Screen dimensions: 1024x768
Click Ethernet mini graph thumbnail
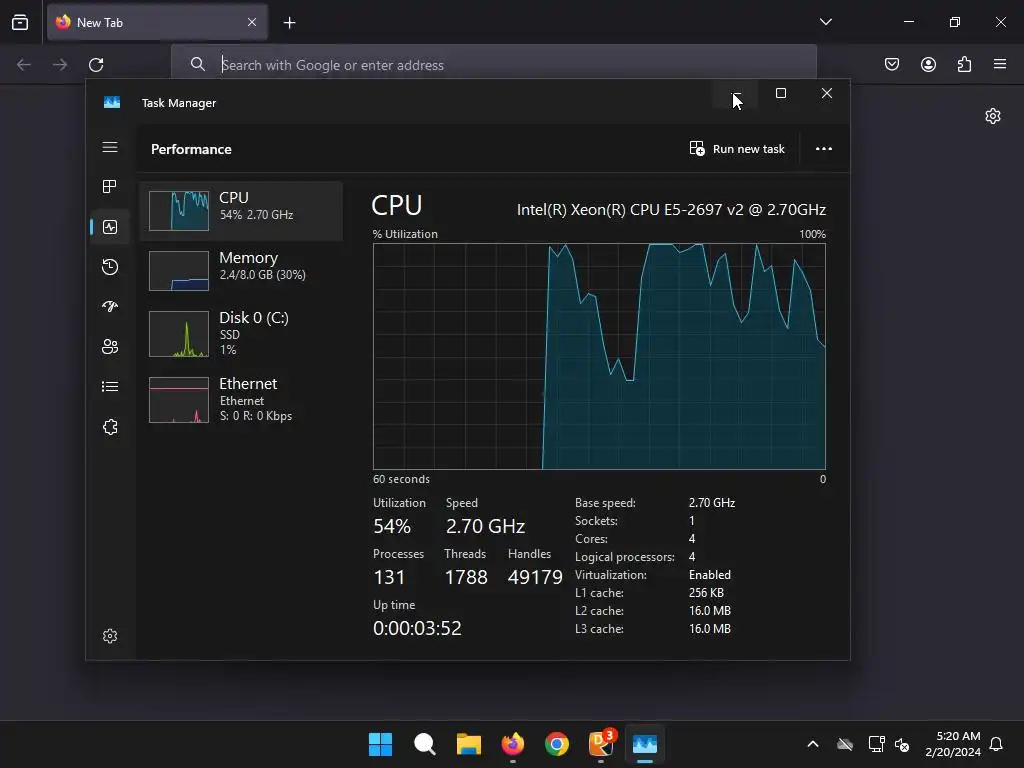pyautogui.click(x=179, y=400)
